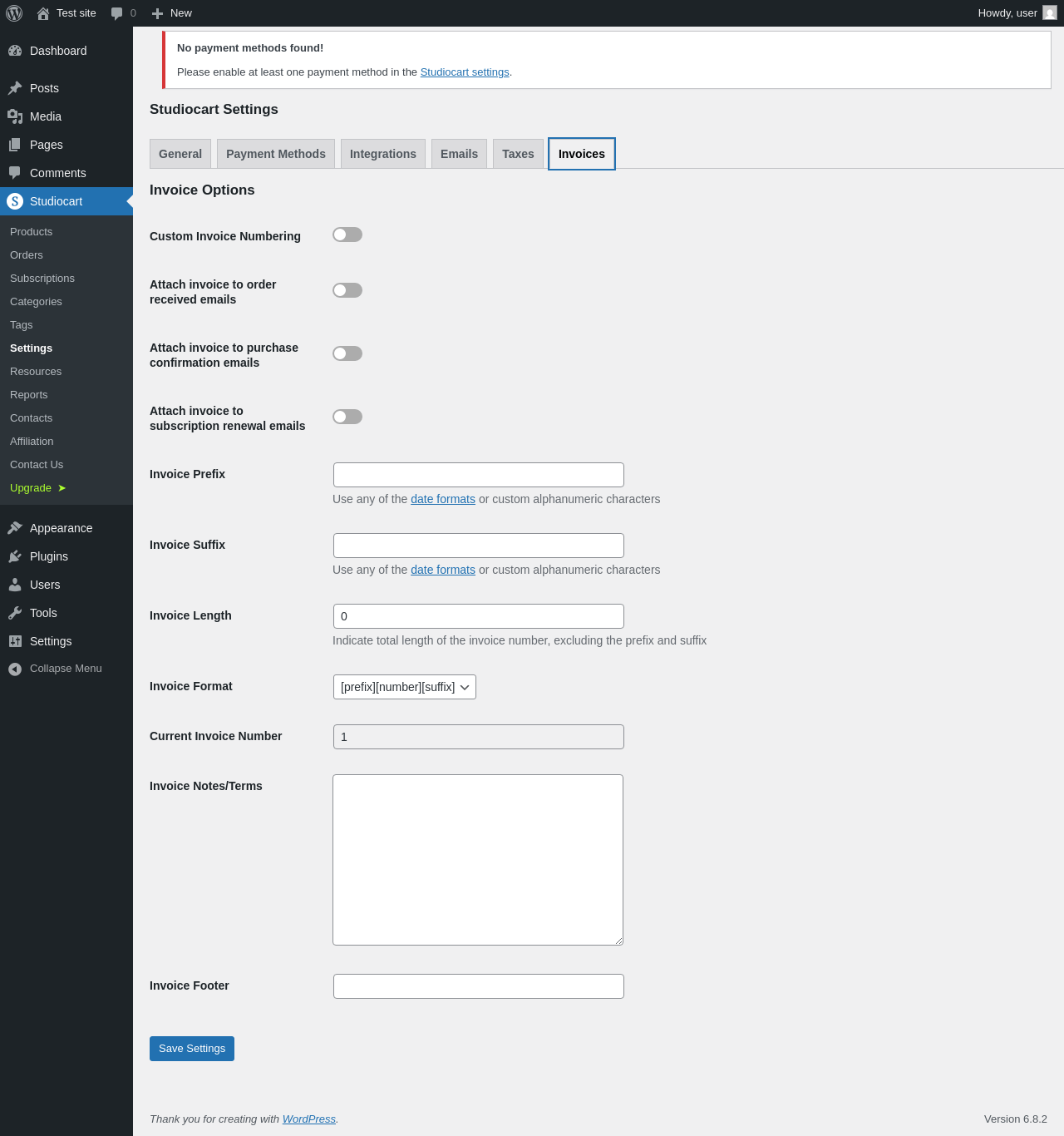The height and width of the screenshot is (1136, 1064).
Task: Click date formats link under Invoice Suffix
Action: click(x=443, y=570)
